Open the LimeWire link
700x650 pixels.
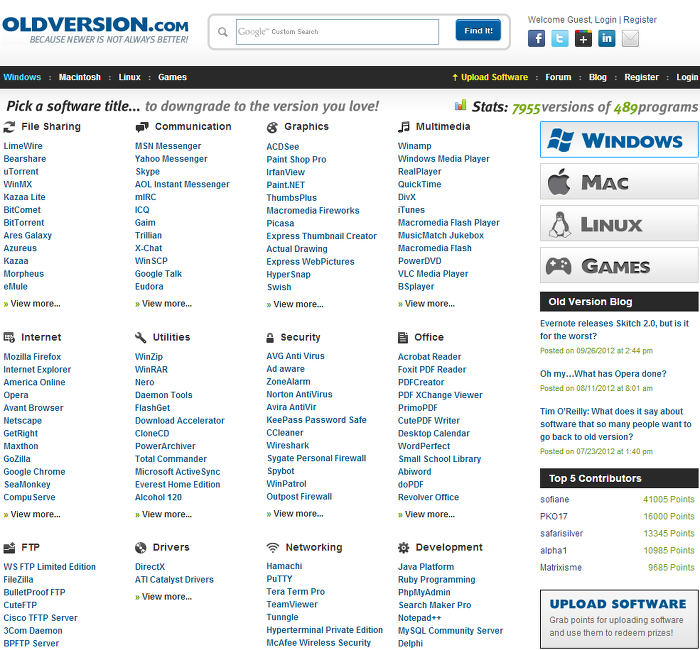23,146
